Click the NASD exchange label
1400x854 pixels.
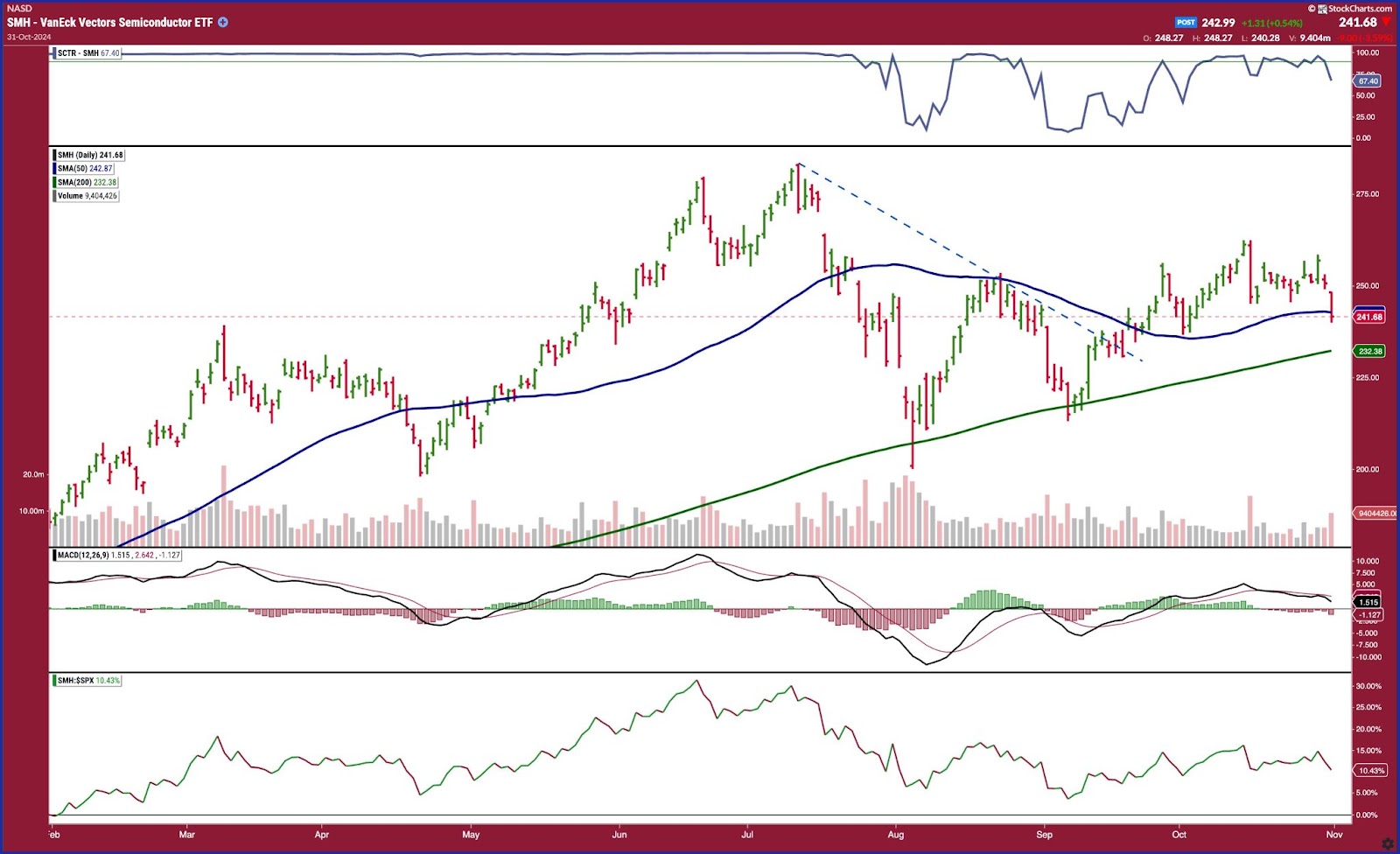[x=19, y=9]
